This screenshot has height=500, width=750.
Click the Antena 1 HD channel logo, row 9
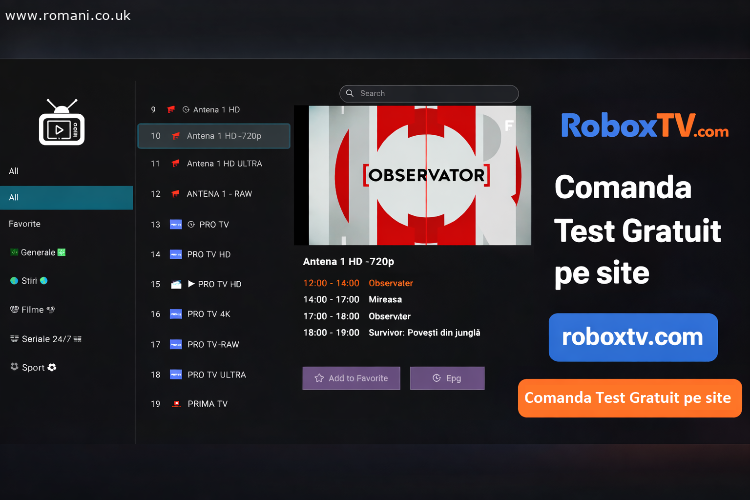[171, 110]
